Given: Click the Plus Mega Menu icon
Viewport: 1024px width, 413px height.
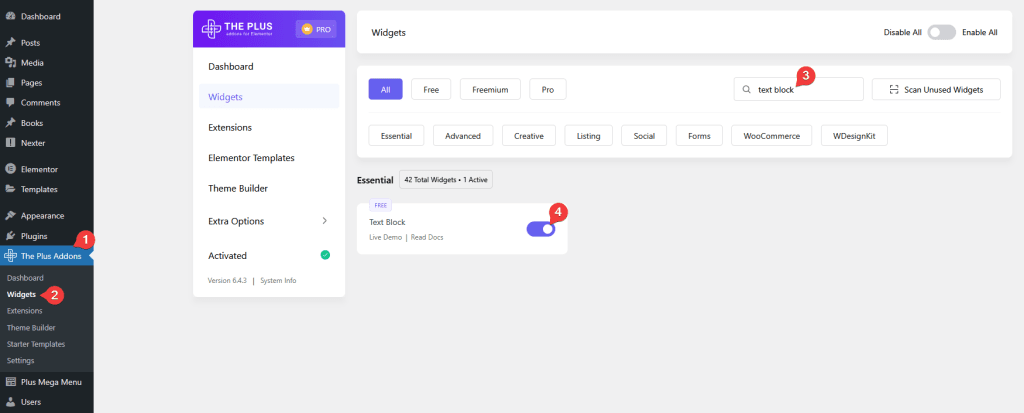Looking at the screenshot, I should pos(10,382).
